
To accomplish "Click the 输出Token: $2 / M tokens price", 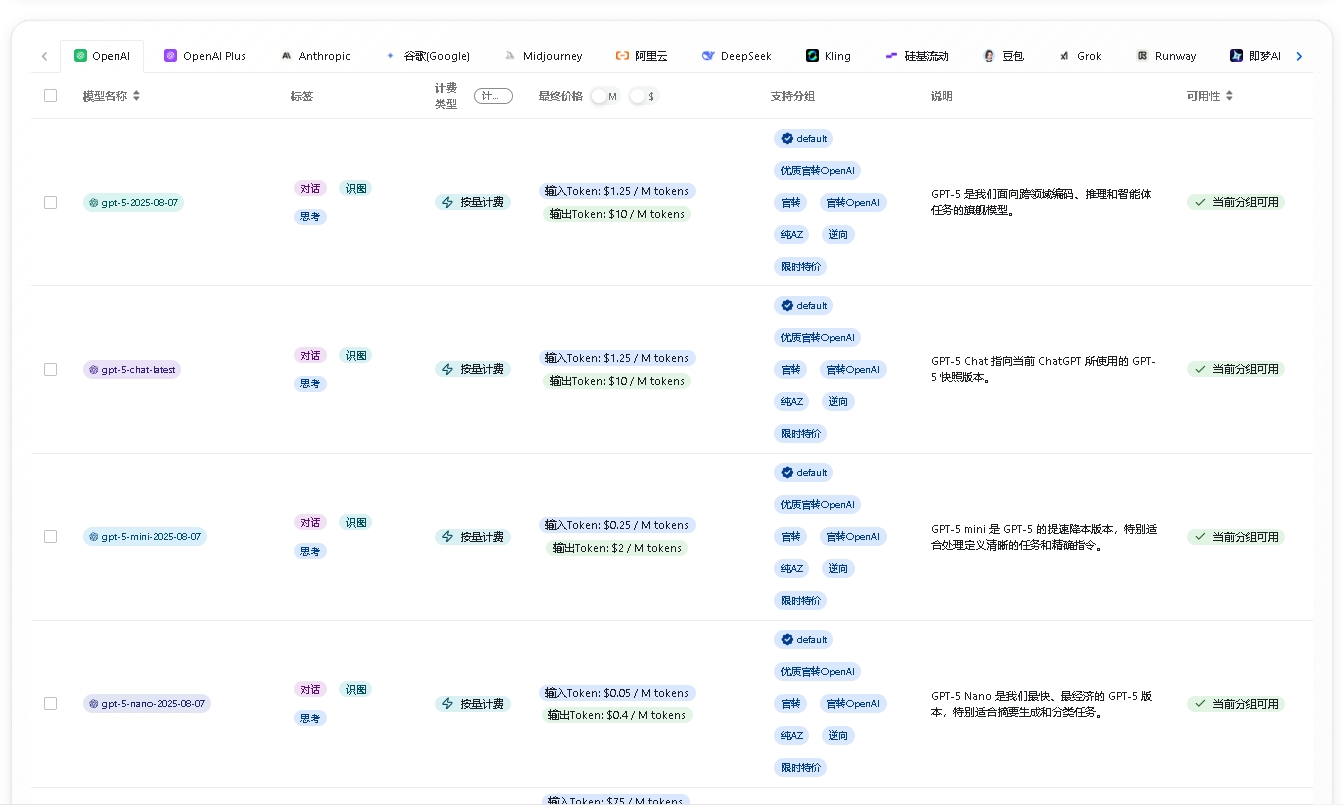I will click(617, 548).
